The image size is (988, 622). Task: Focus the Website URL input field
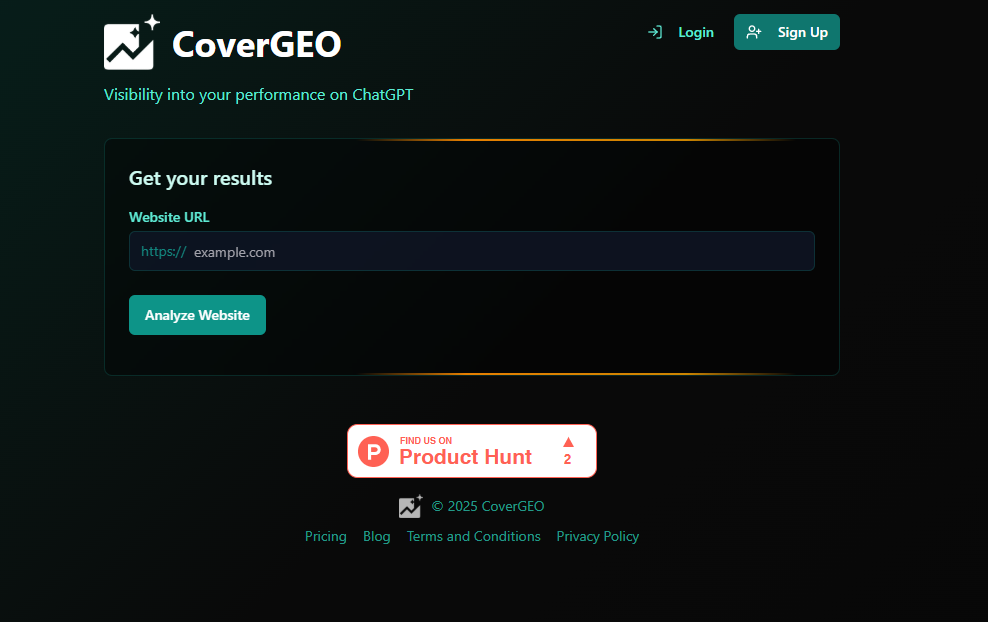pos(472,251)
